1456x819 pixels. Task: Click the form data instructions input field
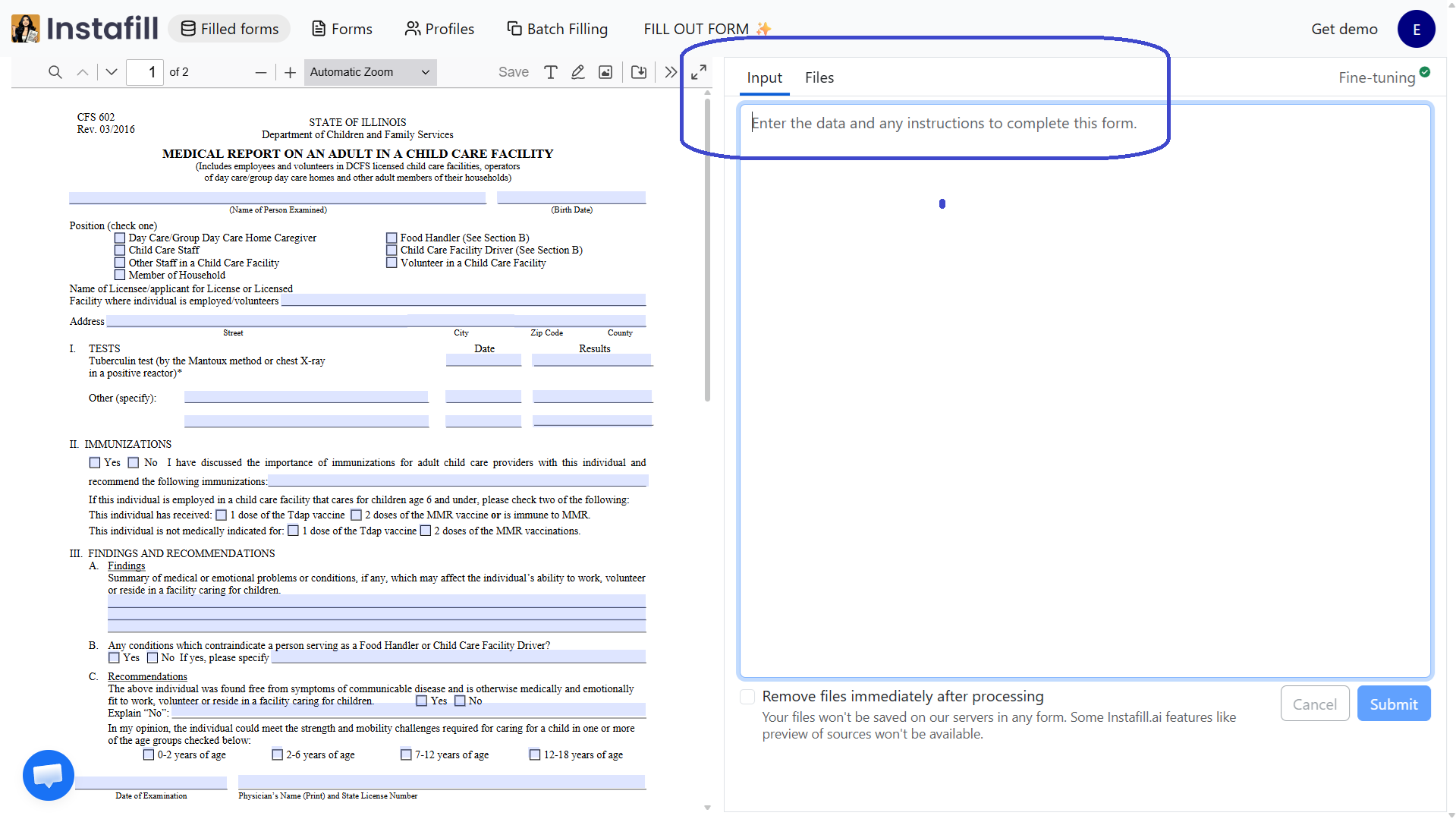(x=942, y=123)
